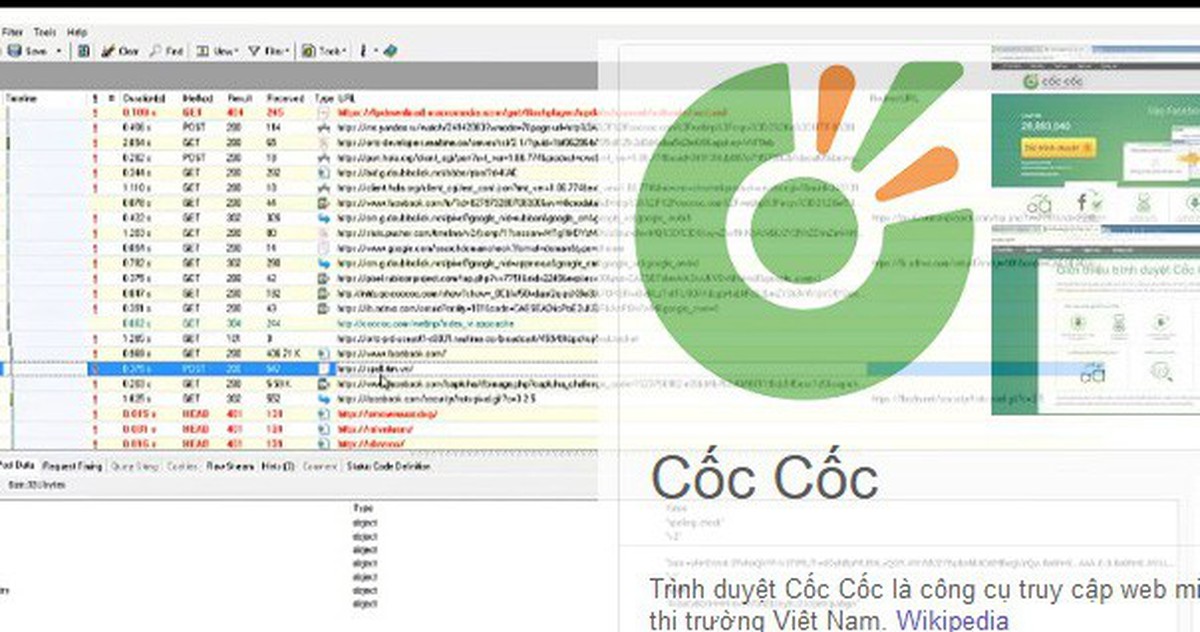Open the View dropdown in toolbar
This screenshot has width=1200, height=632.
click(x=215, y=51)
